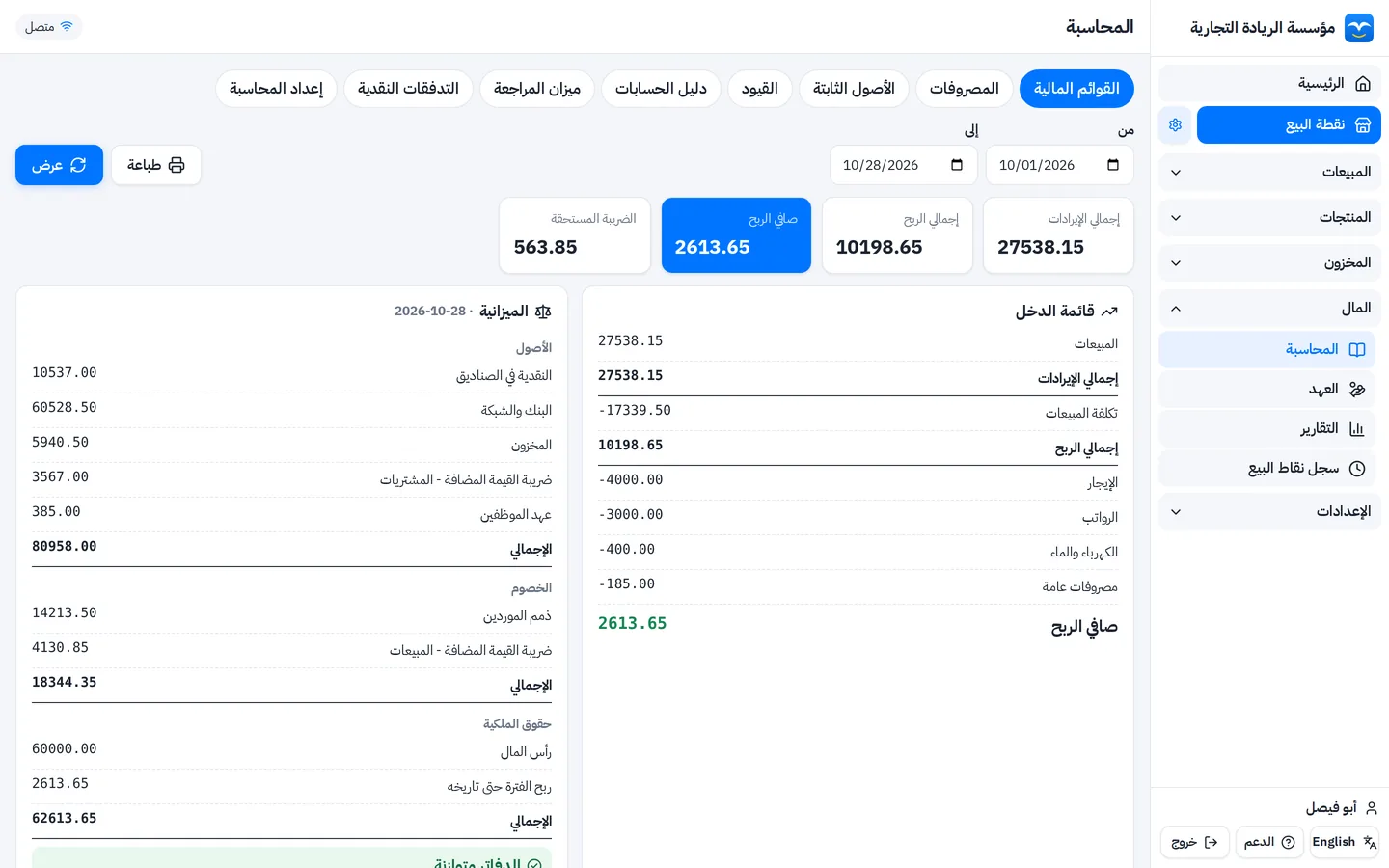1389x868 pixels.
Task: Click the الضريبة المستحقة summary card
Action: [575, 235]
